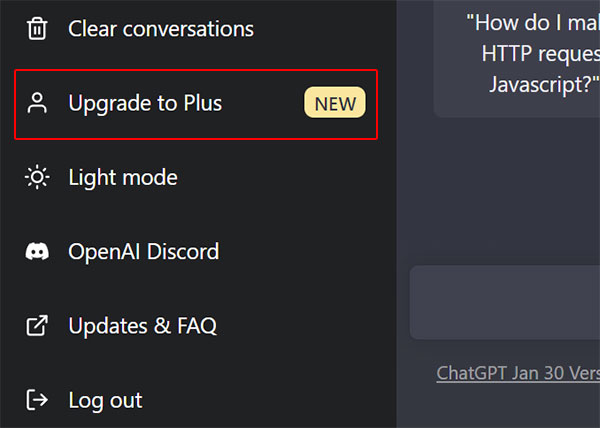Click the Discord logo icon

pos(37,252)
